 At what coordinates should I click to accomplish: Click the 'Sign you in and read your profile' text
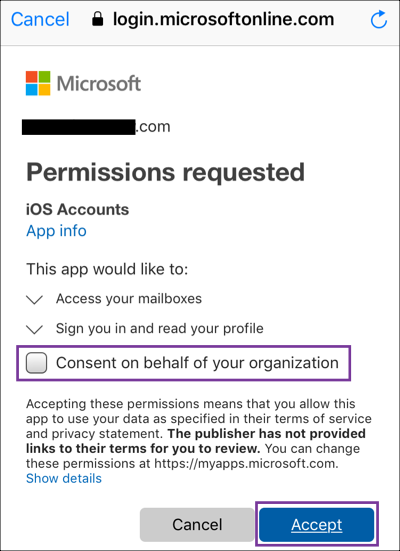160,329
